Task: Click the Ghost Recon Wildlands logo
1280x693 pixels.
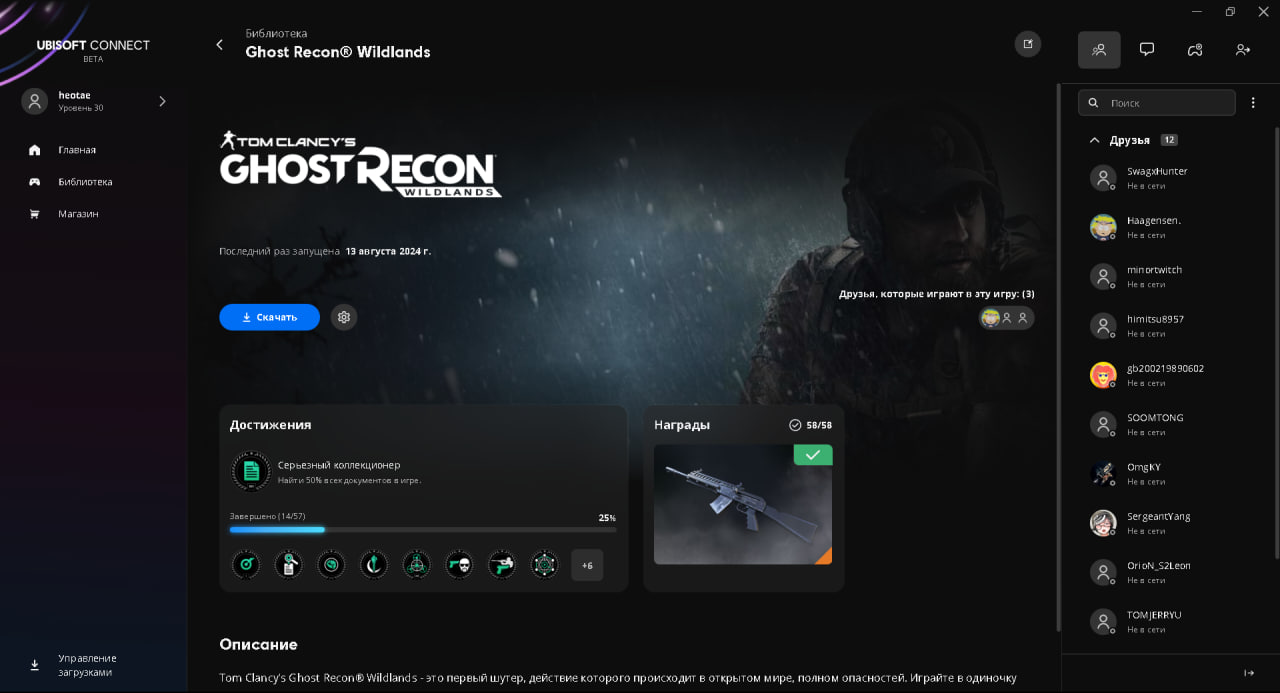Action: 360,163
